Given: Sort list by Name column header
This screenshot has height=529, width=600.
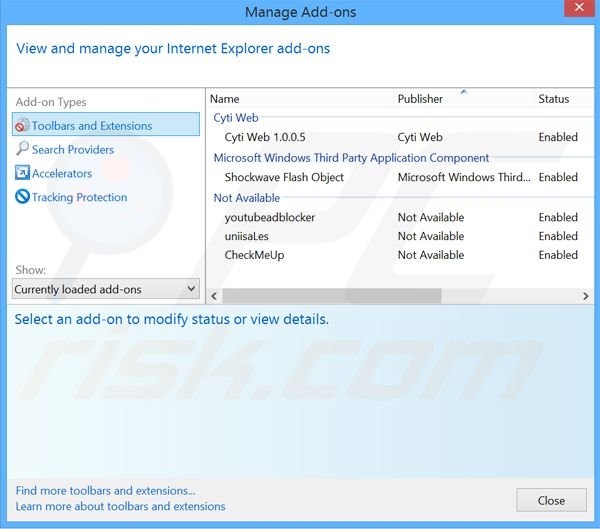Looking at the screenshot, I should [x=225, y=99].
